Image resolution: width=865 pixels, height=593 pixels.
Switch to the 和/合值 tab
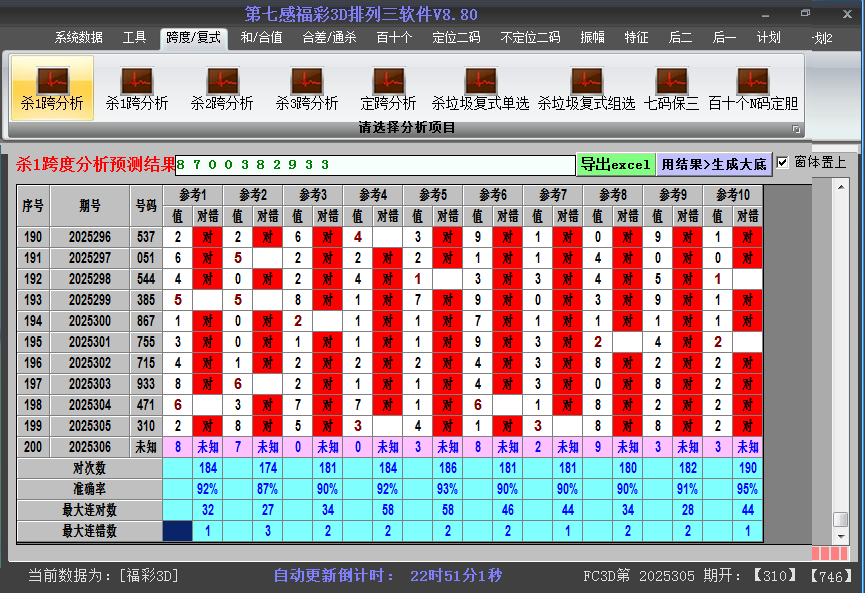click(262, 38)
